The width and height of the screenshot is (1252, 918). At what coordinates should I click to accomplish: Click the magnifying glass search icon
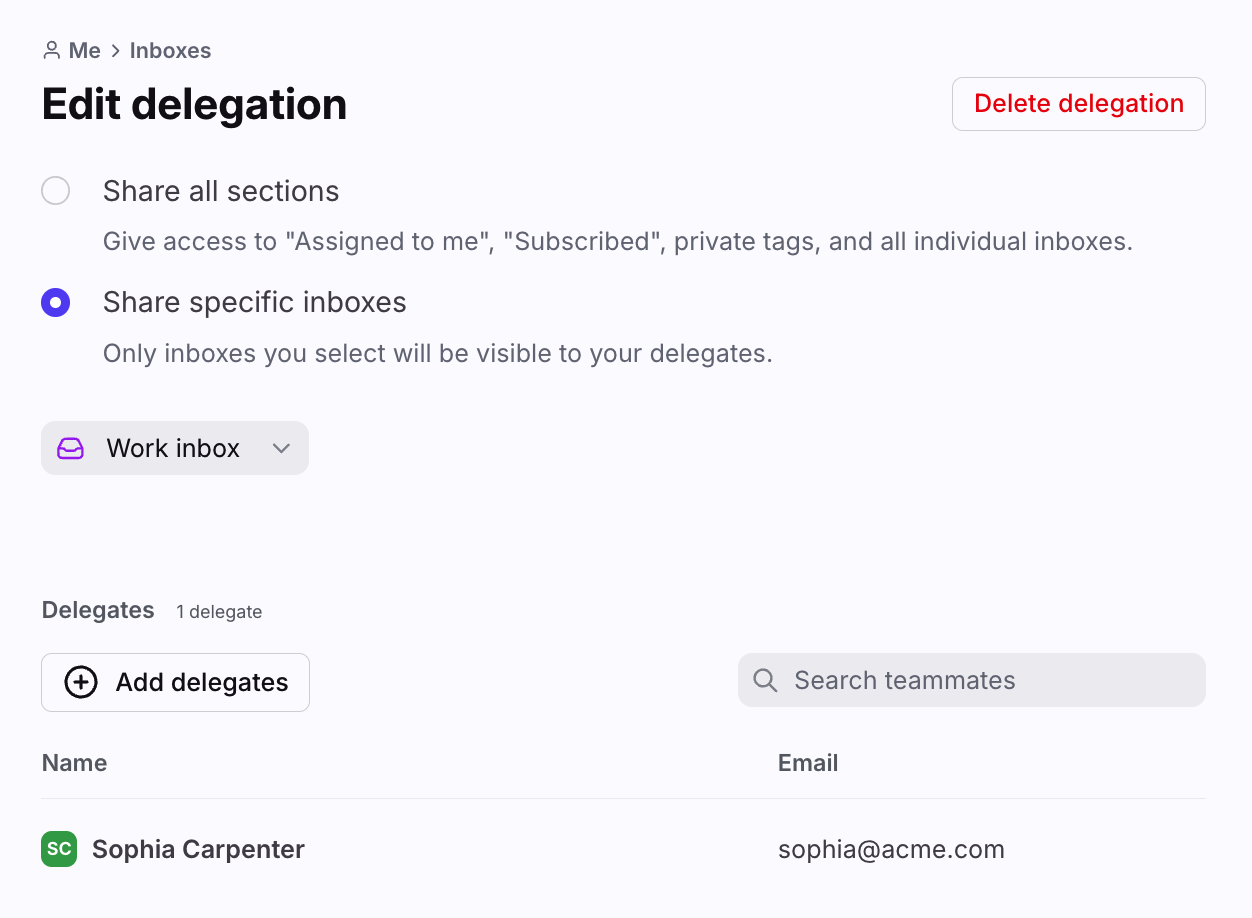(x=765, y=680)
